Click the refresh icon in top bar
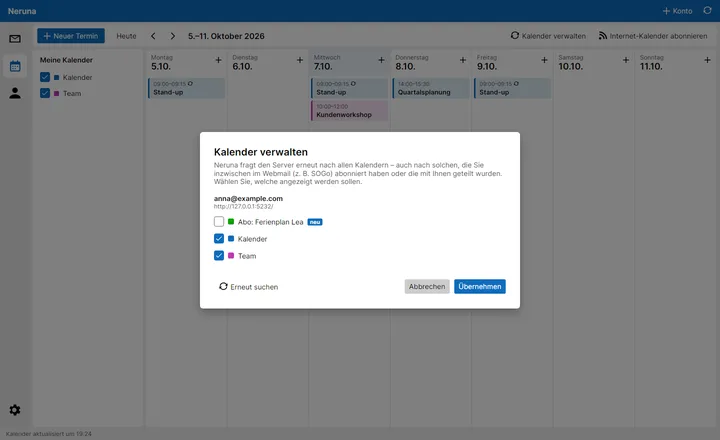The height and width of the screenshot is (440, 720). tap(707, 11)
